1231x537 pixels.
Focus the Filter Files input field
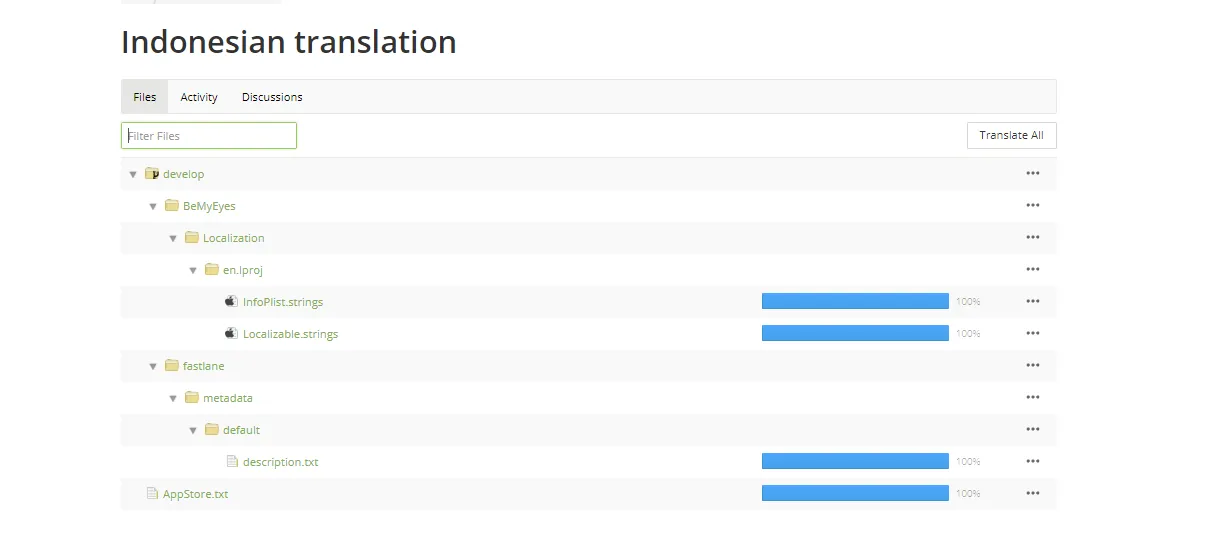pos(209,135)
